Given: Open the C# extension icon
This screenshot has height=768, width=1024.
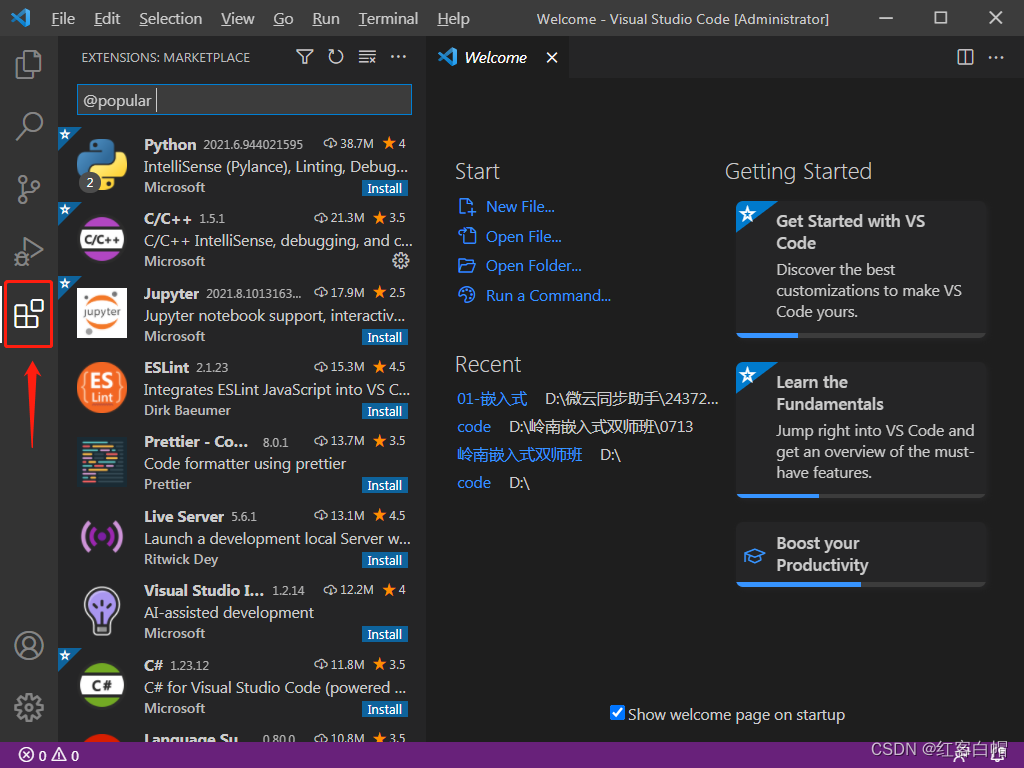Looking at the screenshot, I should [x=102, y=685].
